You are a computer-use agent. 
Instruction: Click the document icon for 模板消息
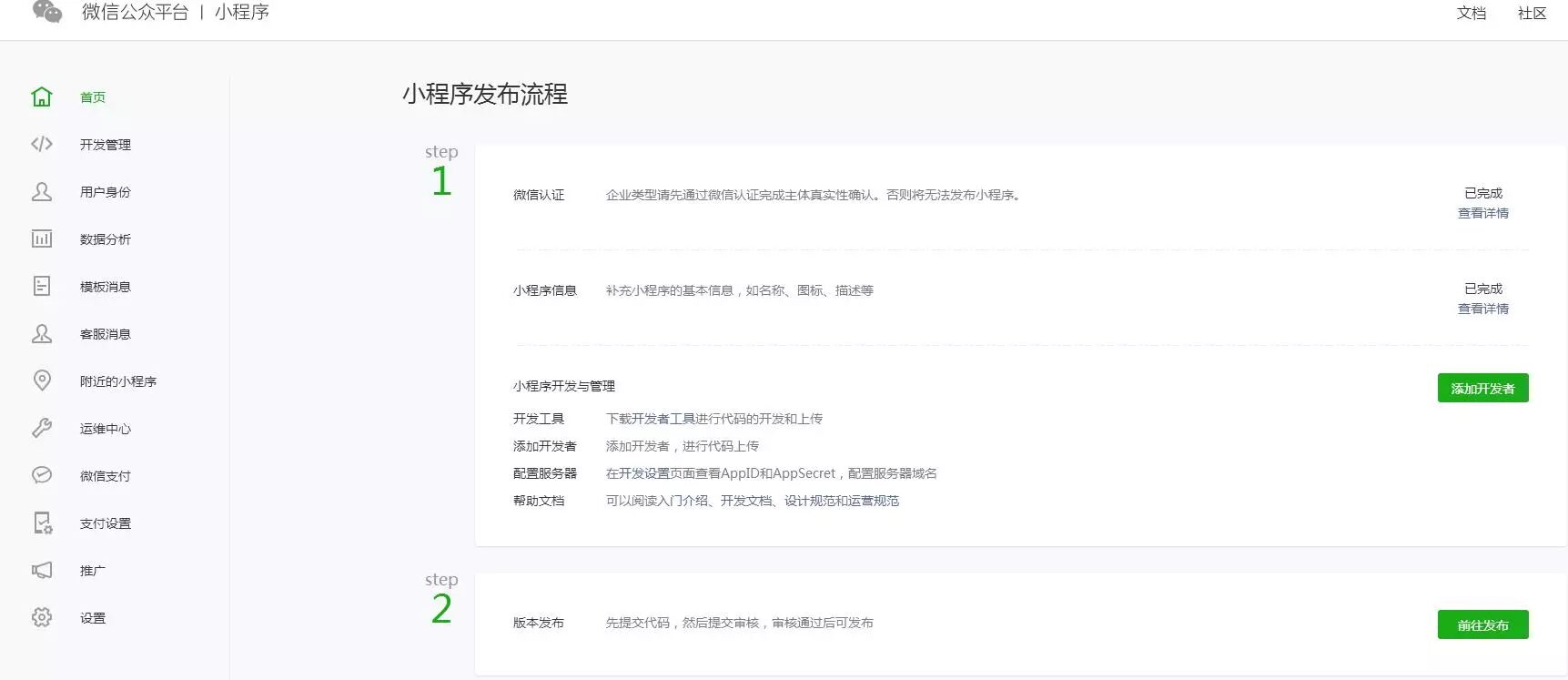pos(42,286)
